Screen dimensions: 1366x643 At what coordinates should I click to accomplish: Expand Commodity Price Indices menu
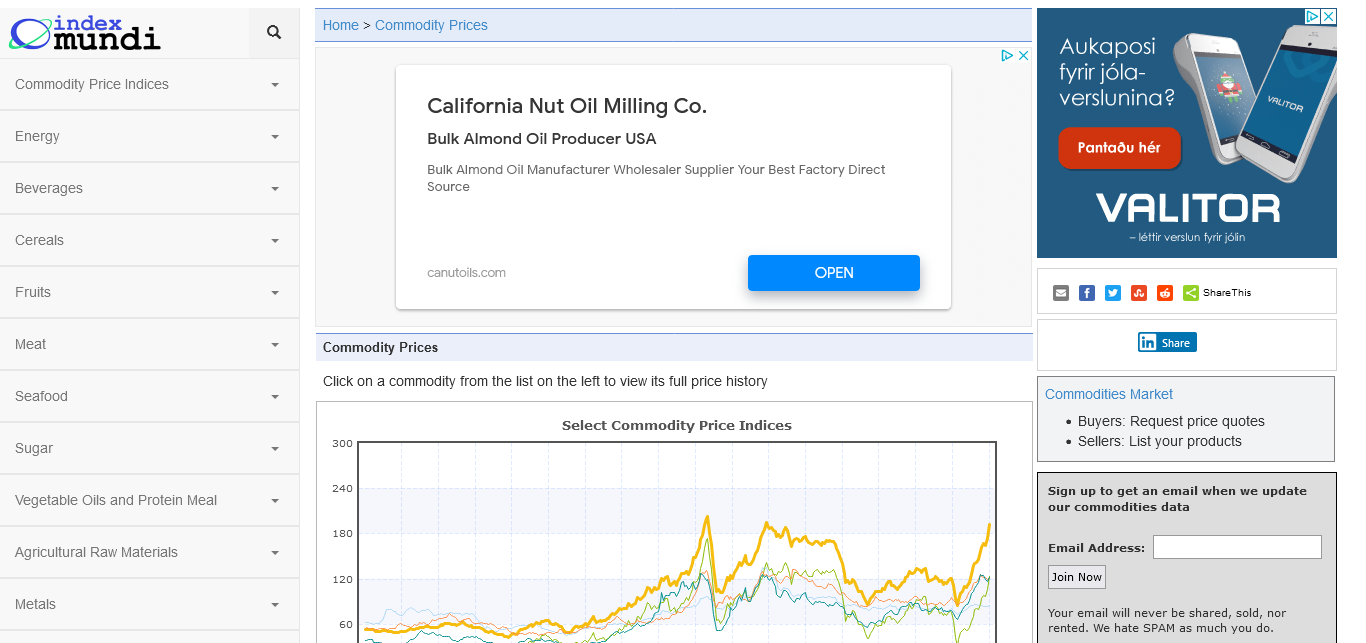coord(149,84)
